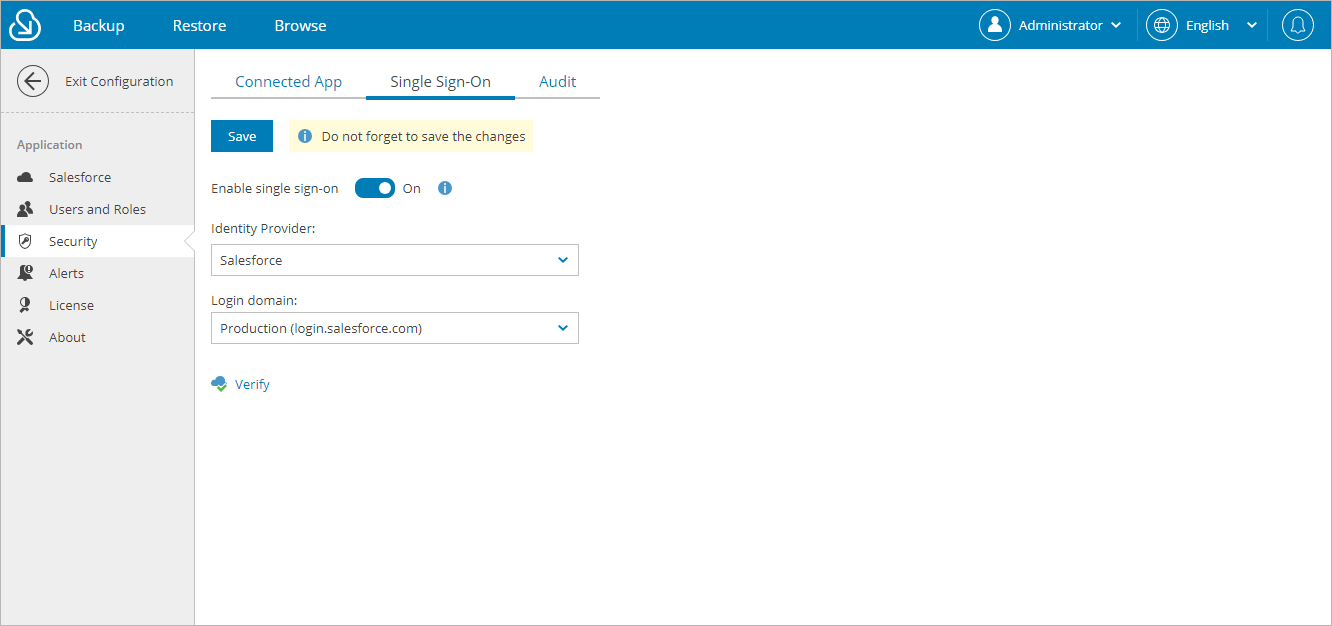Switch to the Single Sign-On tab
The image size is (1332, 626).
440,82
